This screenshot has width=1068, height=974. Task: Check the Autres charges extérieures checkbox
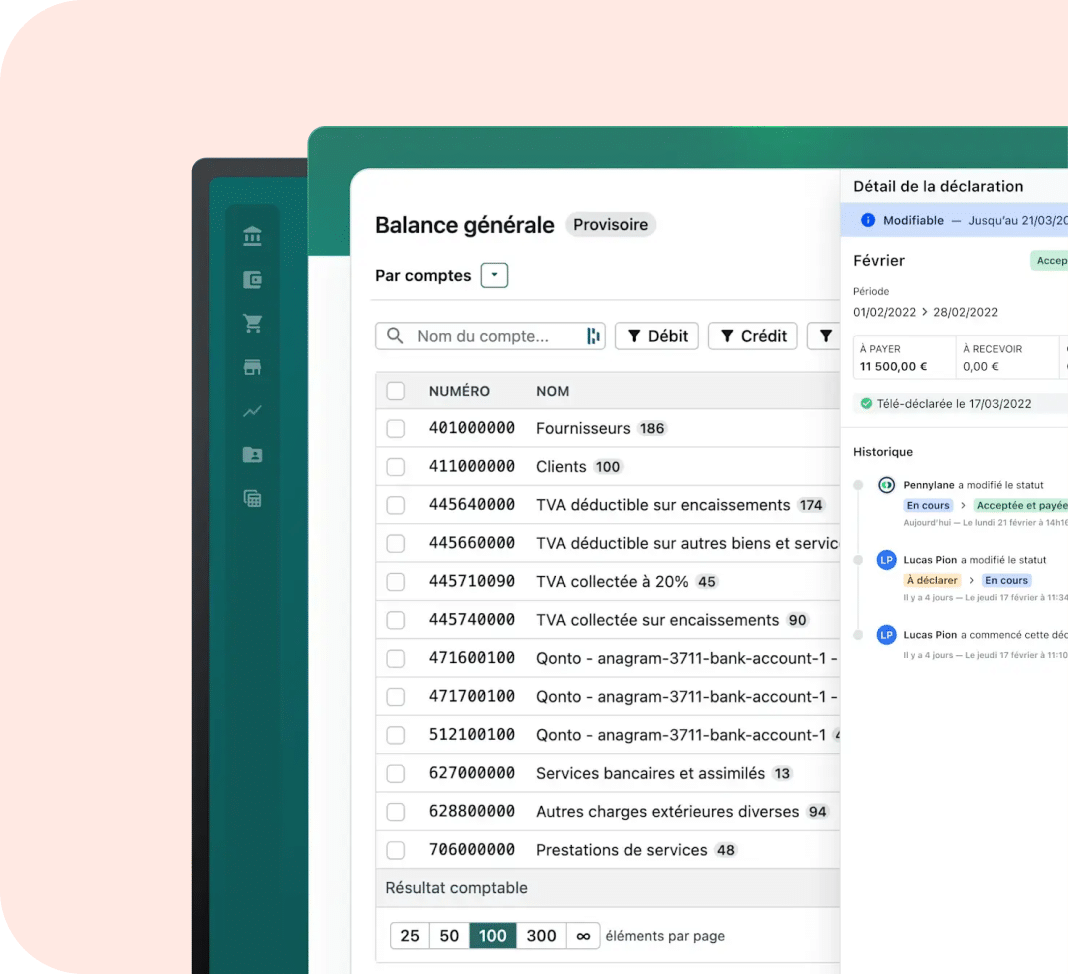[396, 811]
